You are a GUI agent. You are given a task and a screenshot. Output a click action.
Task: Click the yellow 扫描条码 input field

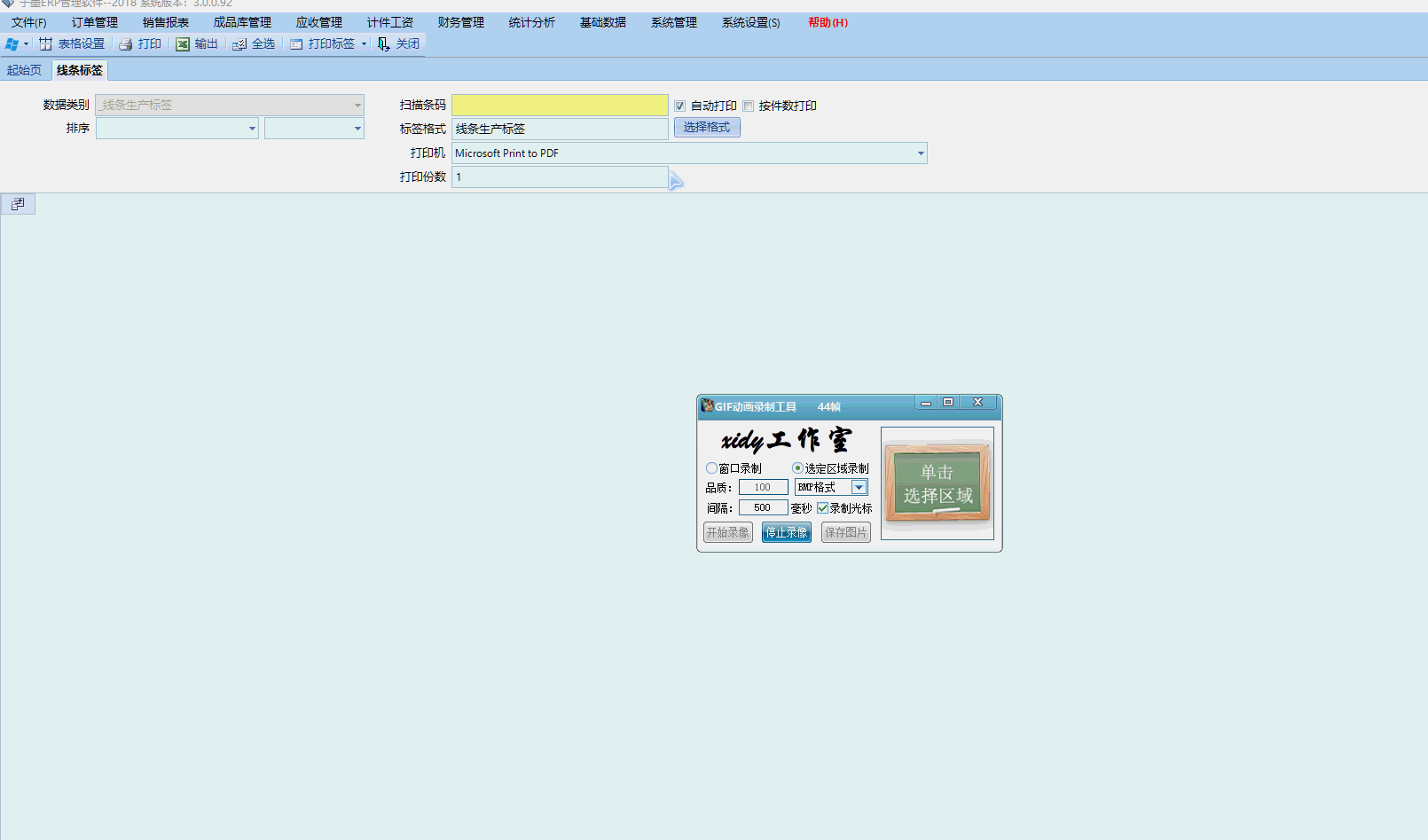pyautogui.click(x=560, y=106)
